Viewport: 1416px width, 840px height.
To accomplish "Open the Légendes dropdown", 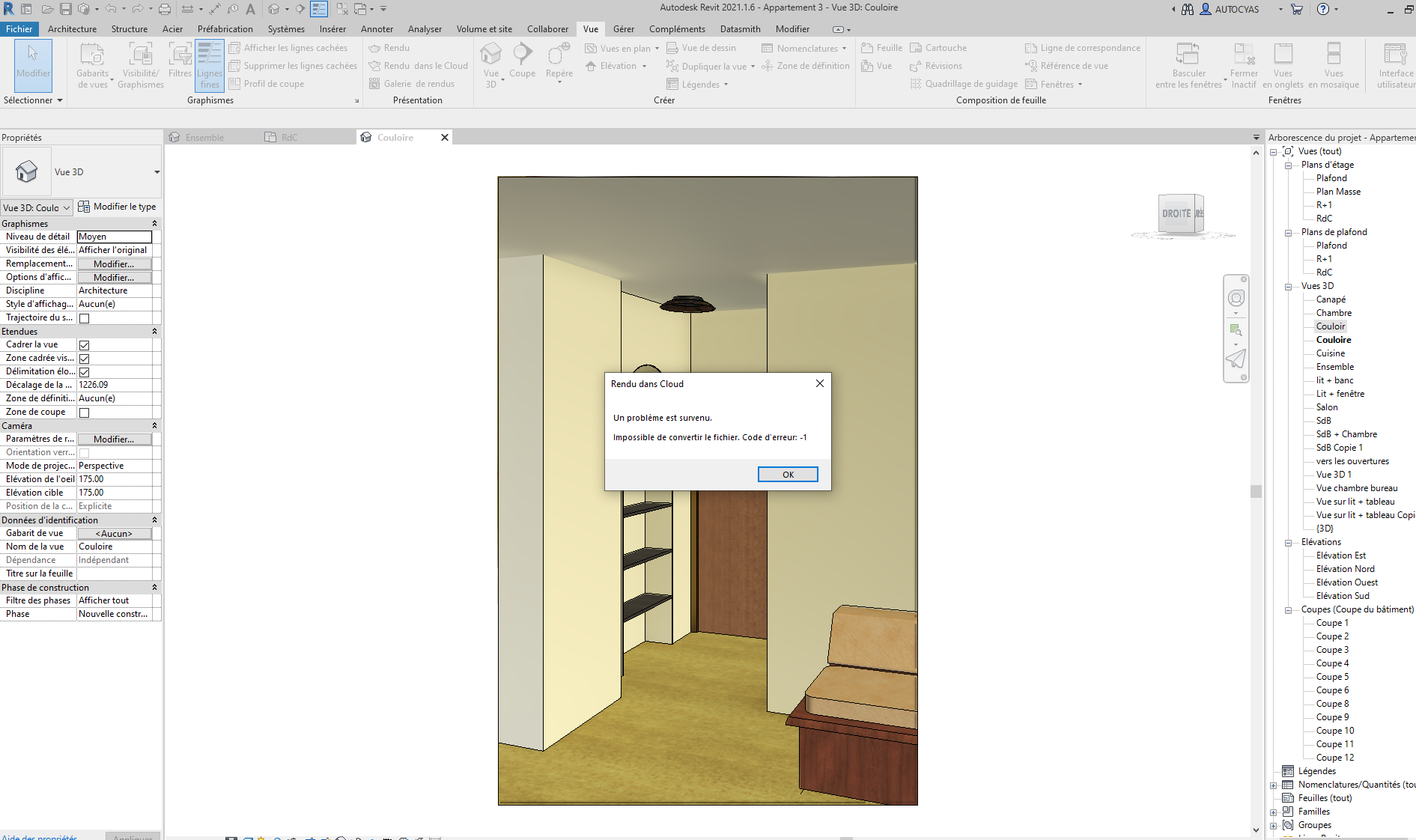I will tap(697, 85).
